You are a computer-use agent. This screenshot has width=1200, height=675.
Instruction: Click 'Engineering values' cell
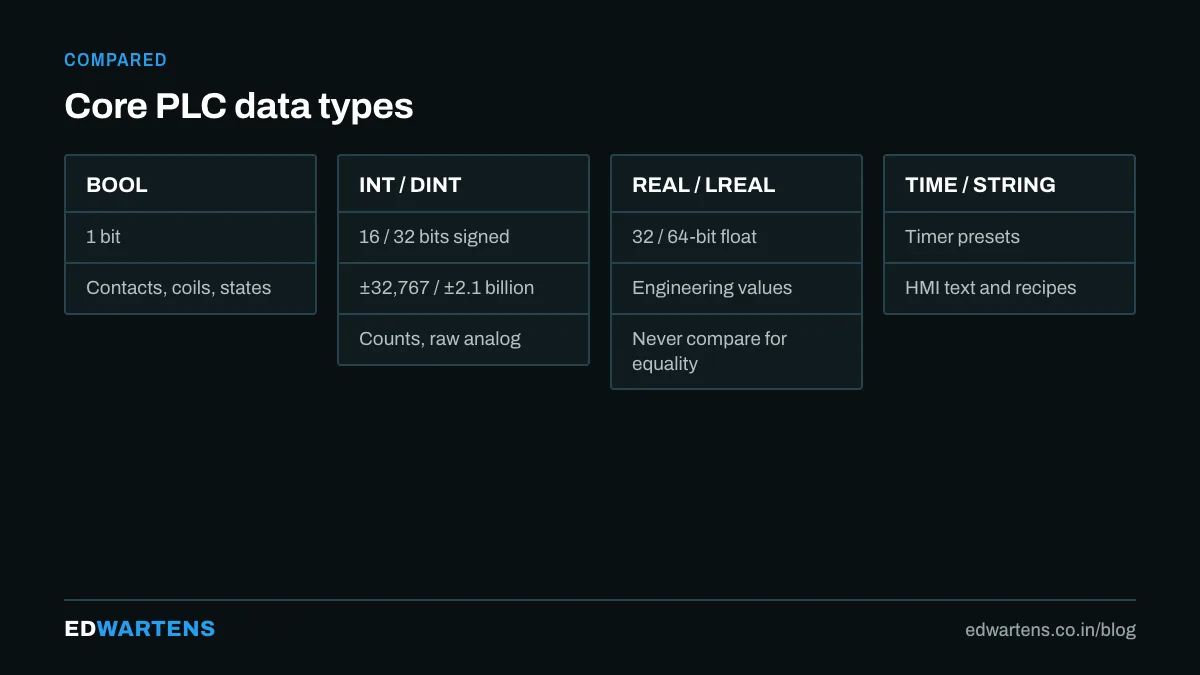(x=736, y=288)
